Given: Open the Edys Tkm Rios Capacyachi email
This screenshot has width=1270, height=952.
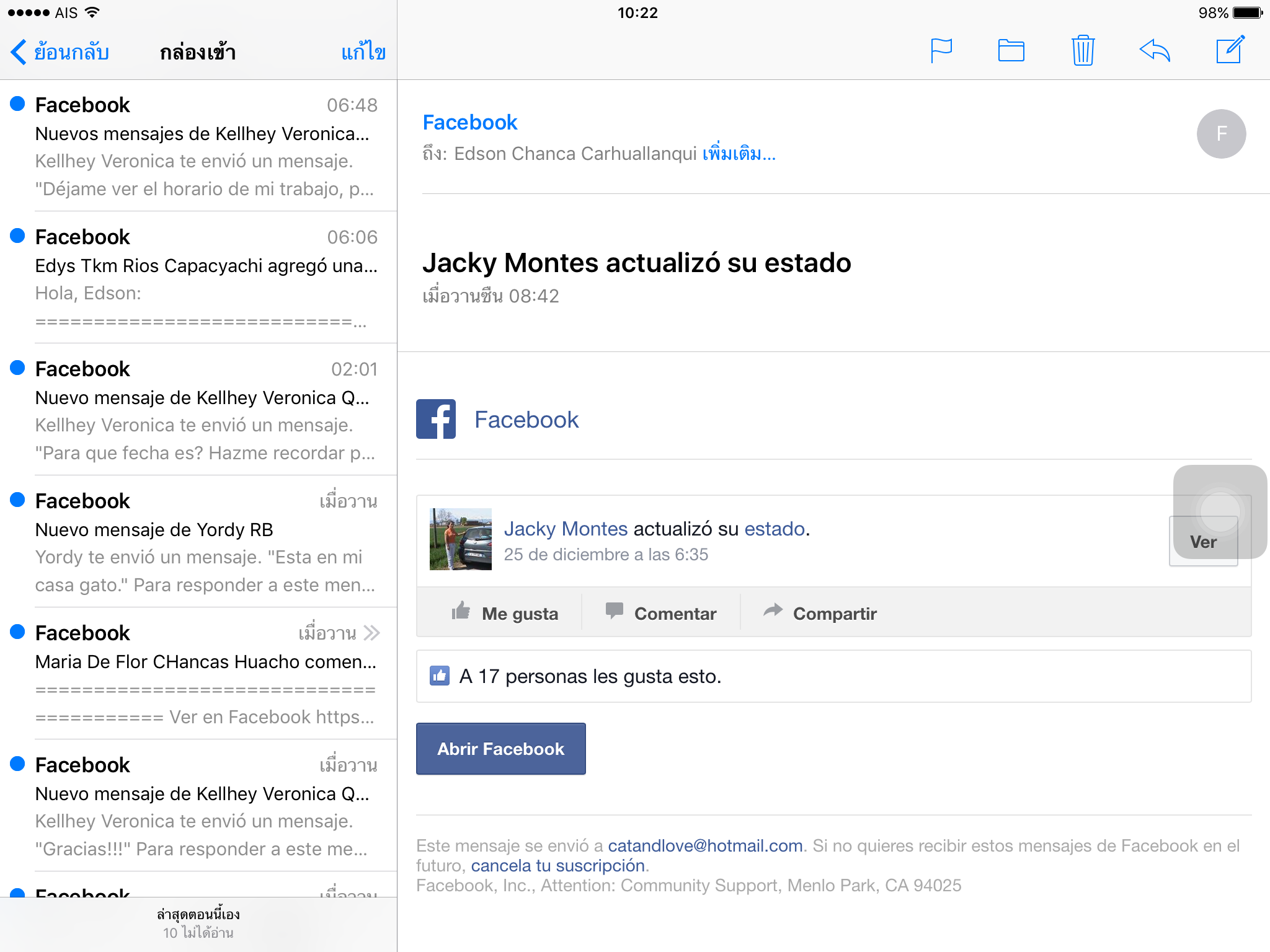Looking at the screenshot, I should (198, 278).
